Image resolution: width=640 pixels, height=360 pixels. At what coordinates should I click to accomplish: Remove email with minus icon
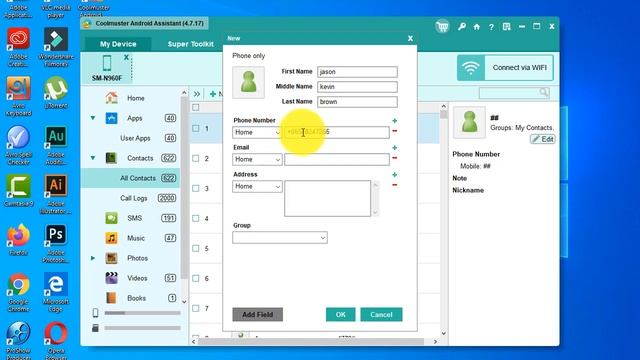tap(395, 158)
